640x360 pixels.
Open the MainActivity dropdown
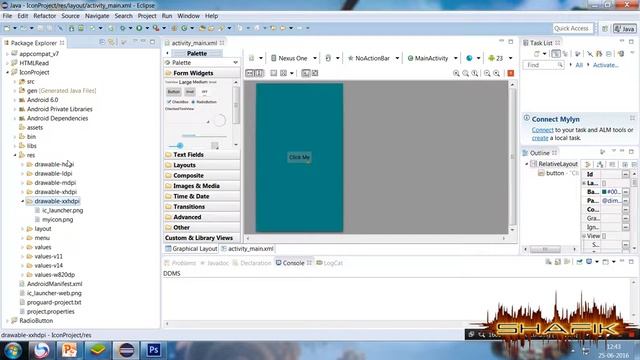[456, 58]
